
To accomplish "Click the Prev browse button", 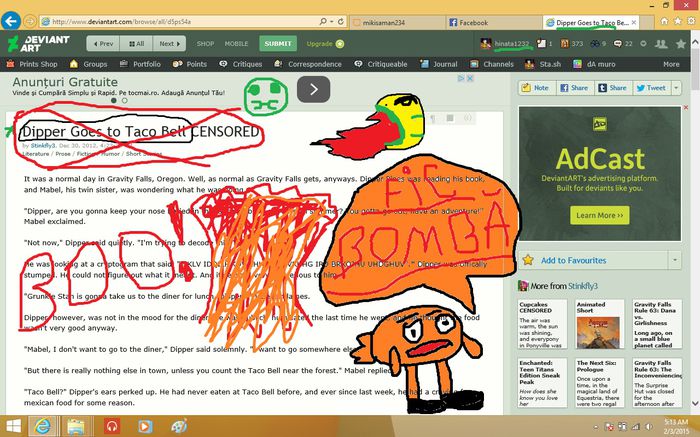I will 103,43.
